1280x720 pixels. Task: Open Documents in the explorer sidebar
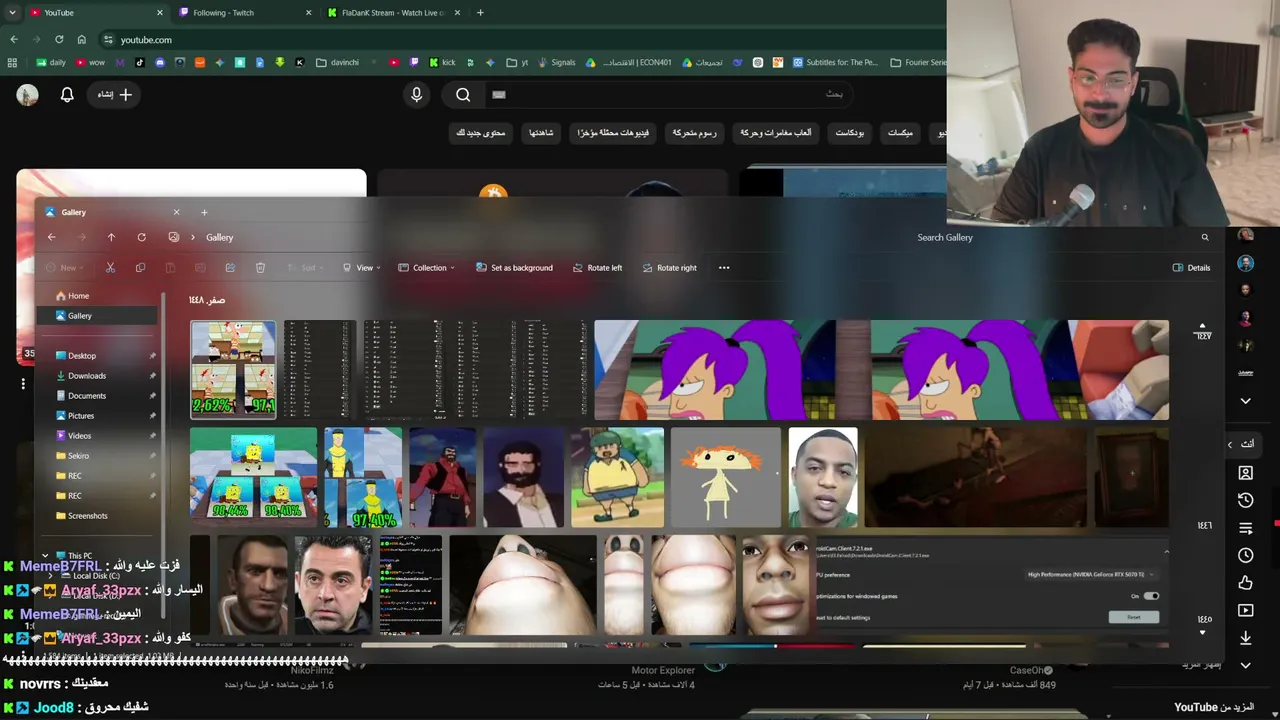[x=96, y=396]
